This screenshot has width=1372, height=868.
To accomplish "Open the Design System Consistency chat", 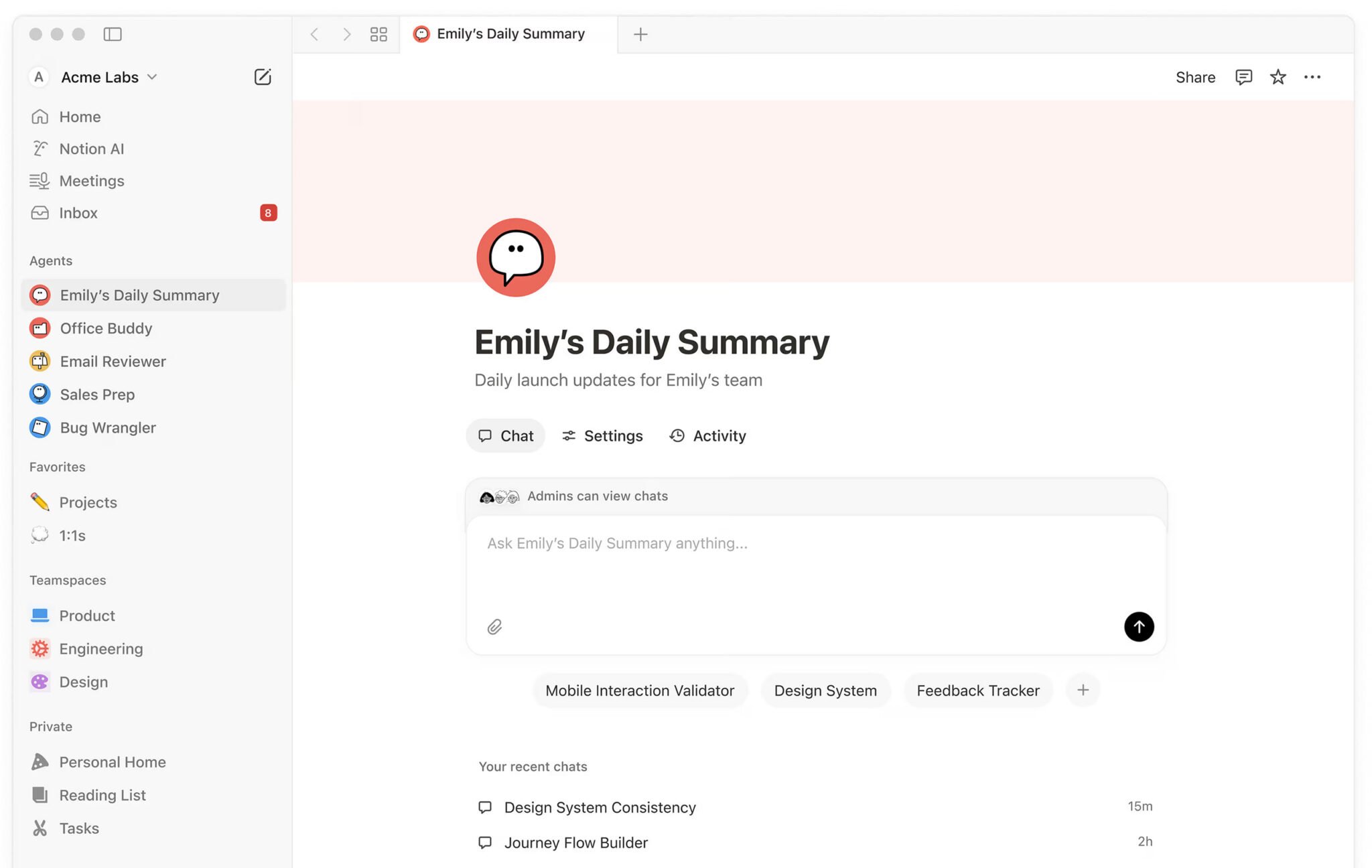I will [600, 807].
